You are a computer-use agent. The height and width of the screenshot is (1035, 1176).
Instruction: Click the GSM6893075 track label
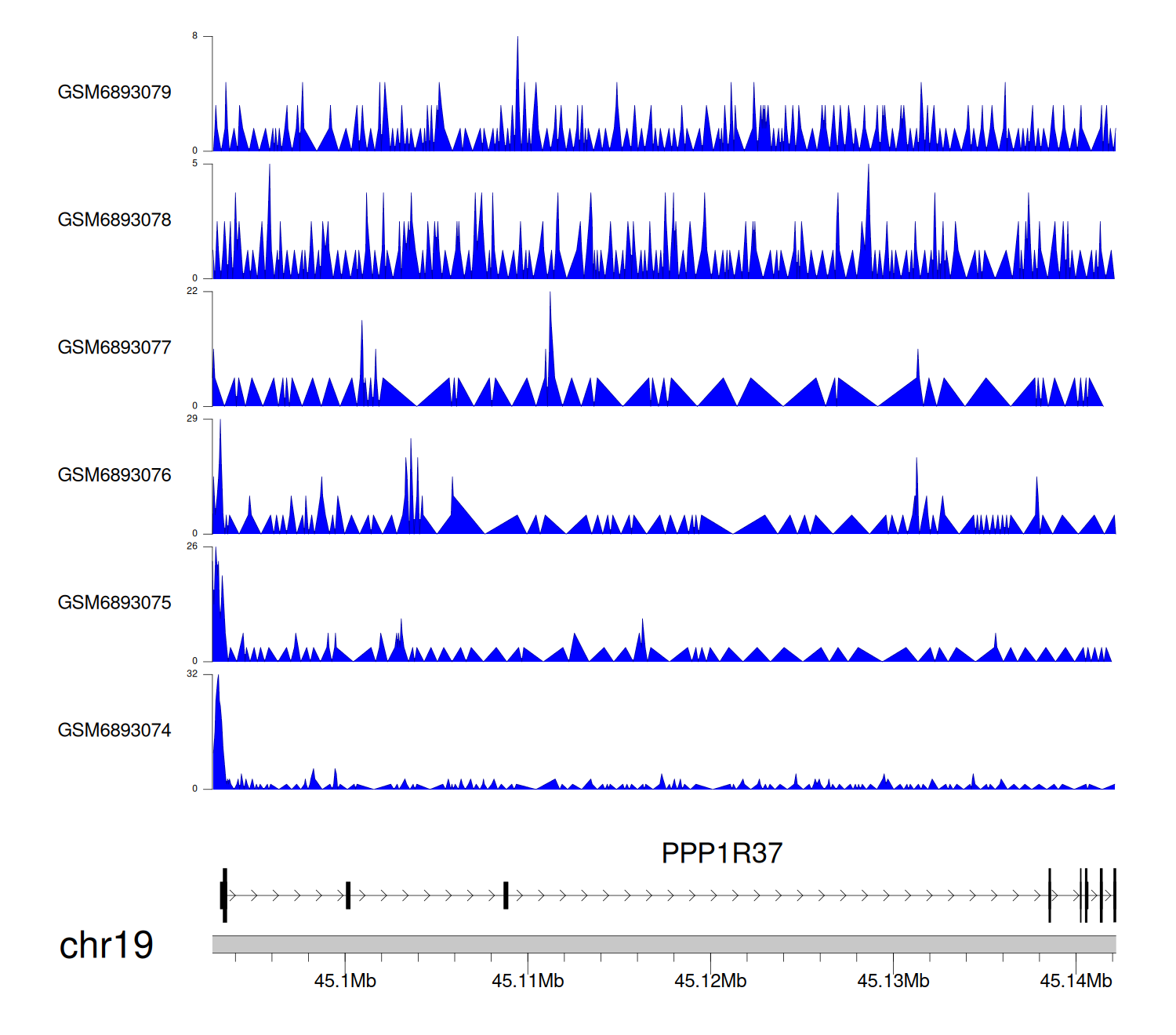[114, 603]
